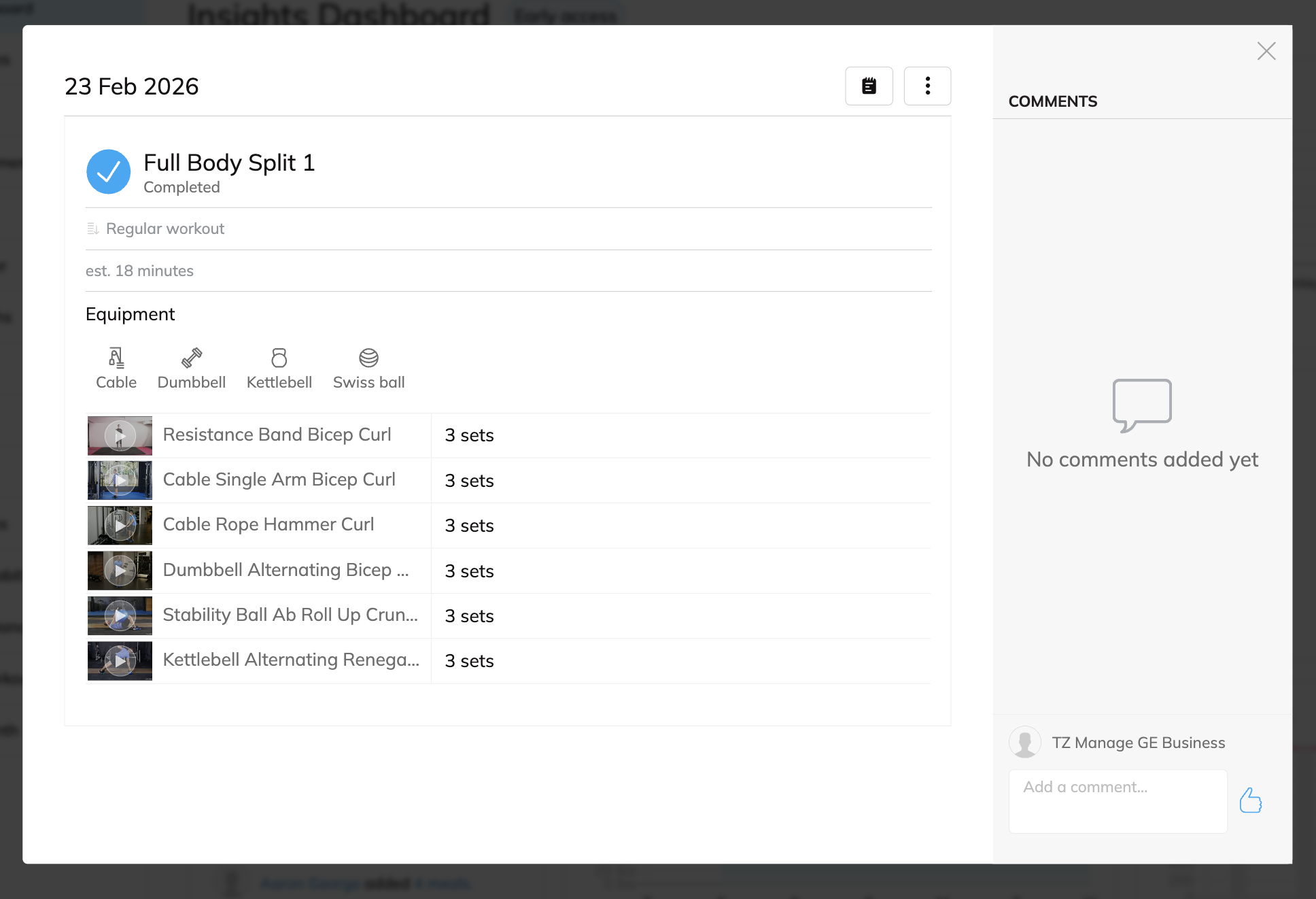Play the Resistance Band Bicep Curl video

coord(120,436)
